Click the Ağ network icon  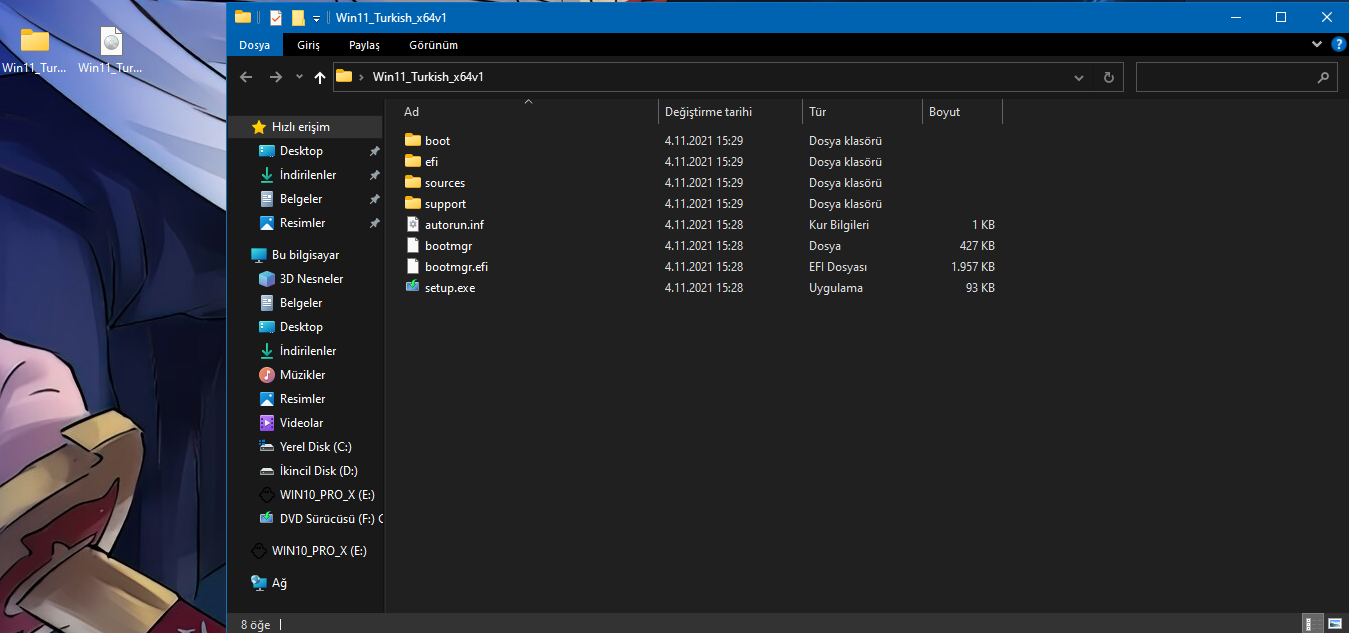[x=259, y=583]
